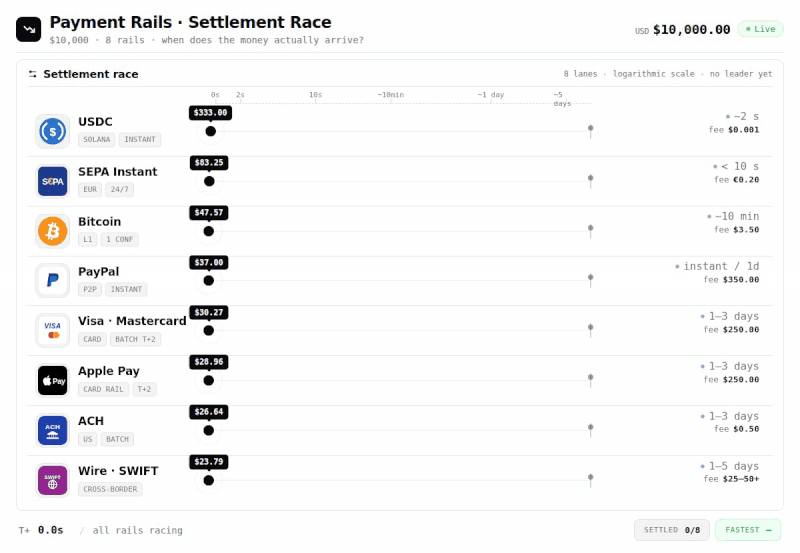Click the PayPal logo icon

coord(53,281)
